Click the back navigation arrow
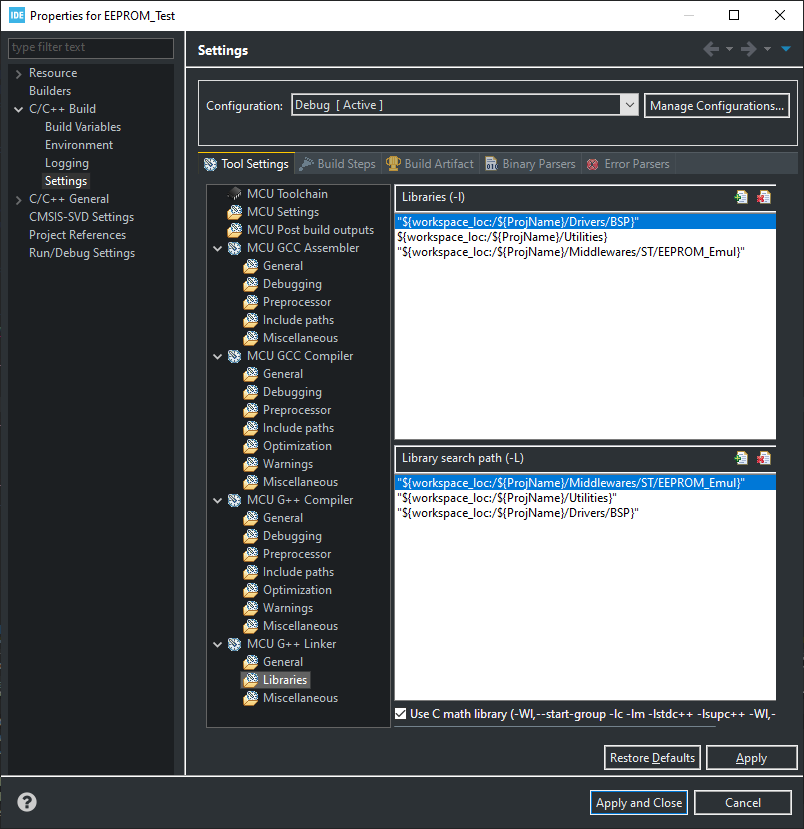The width and height of the screenshot is (804, 829). (711, 49)
